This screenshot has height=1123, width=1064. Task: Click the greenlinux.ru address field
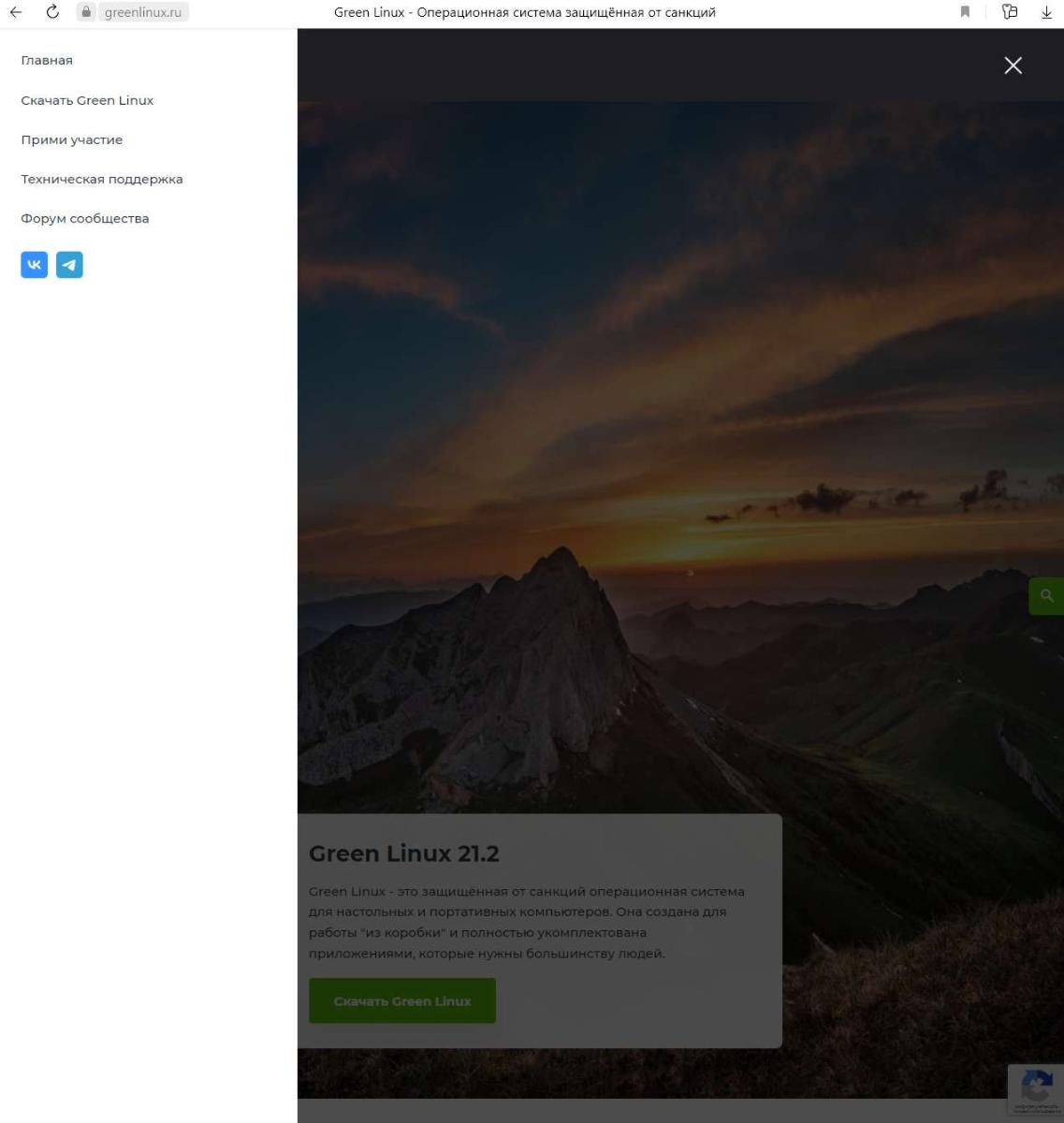143,12
